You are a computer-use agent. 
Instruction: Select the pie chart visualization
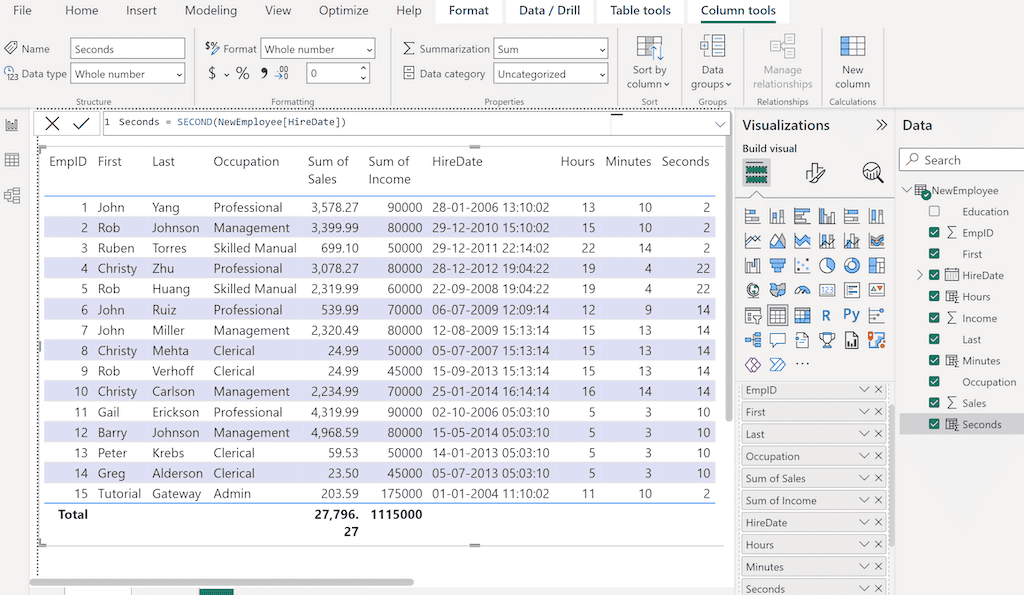pos(826,264)
